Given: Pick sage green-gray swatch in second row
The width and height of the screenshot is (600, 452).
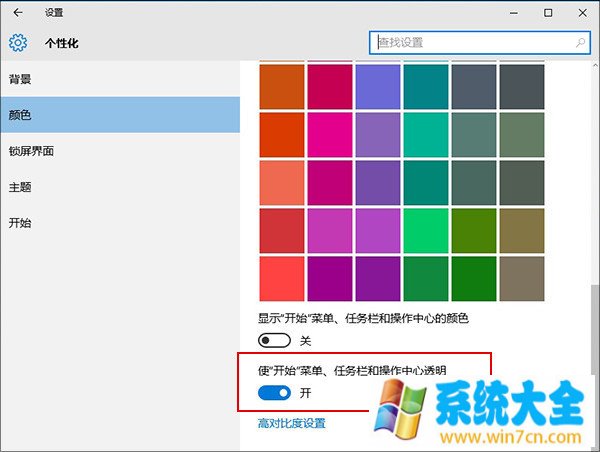Looking at the screenshot, I should tap(522, 135).
